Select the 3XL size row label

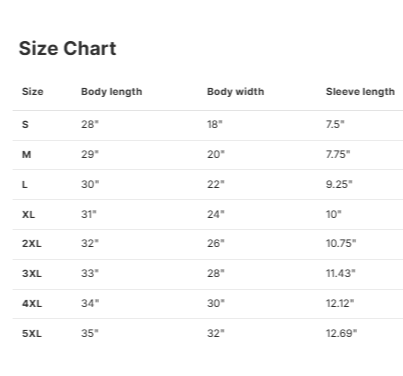click(32, 274)
